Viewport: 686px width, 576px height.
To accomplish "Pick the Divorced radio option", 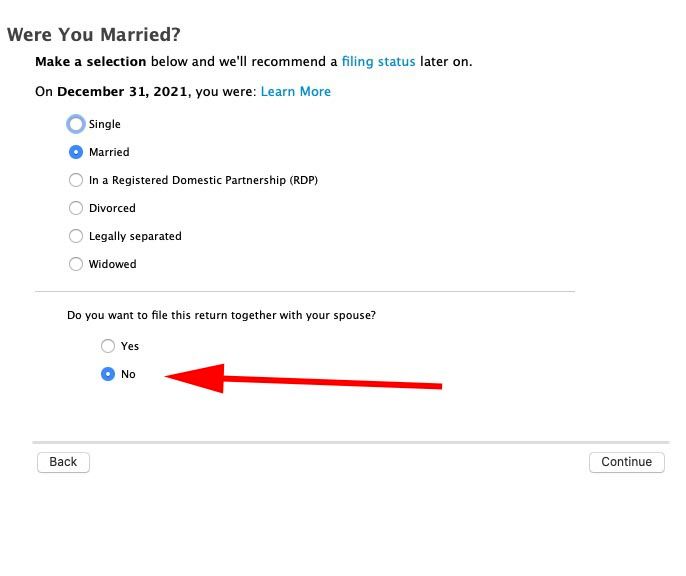I will (x=76, y=208).
